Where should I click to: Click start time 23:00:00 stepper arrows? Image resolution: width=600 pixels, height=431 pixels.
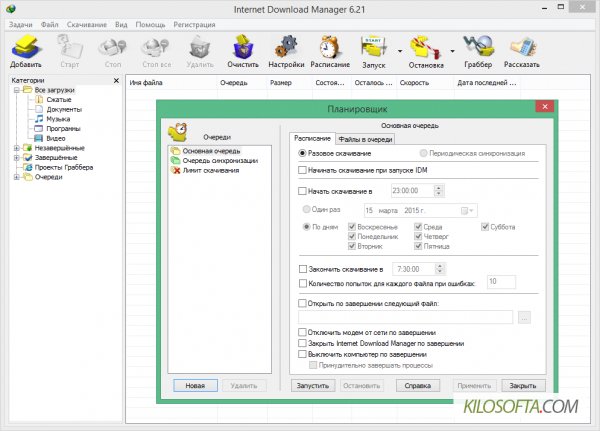coord(439,191)
